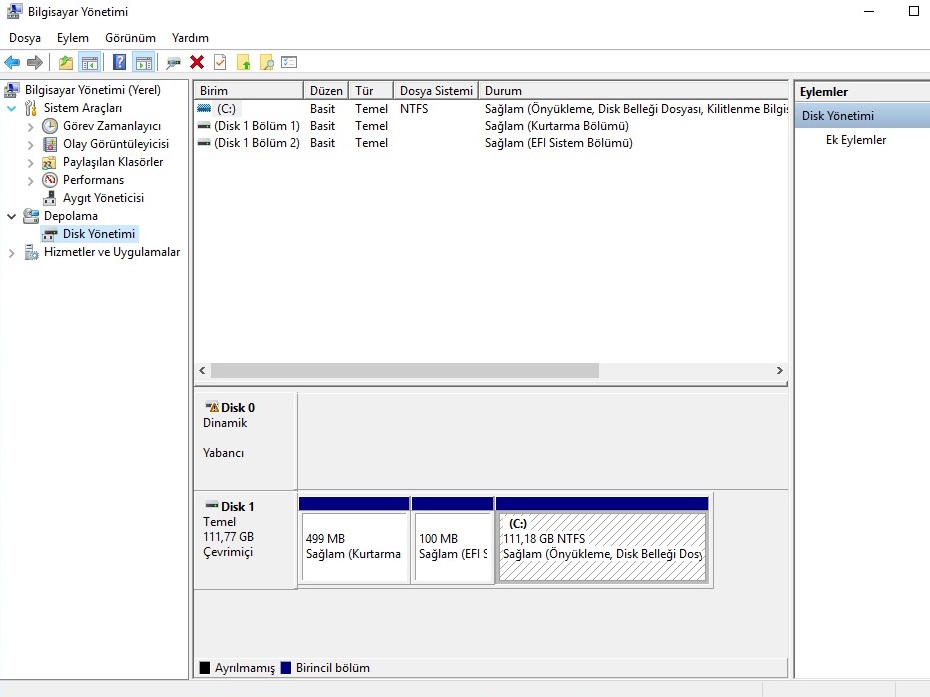This screenshot has height=697, width=930.
Task: Open Help via the question mark icon
Action: pyautogui.click(x=119, y=63)
